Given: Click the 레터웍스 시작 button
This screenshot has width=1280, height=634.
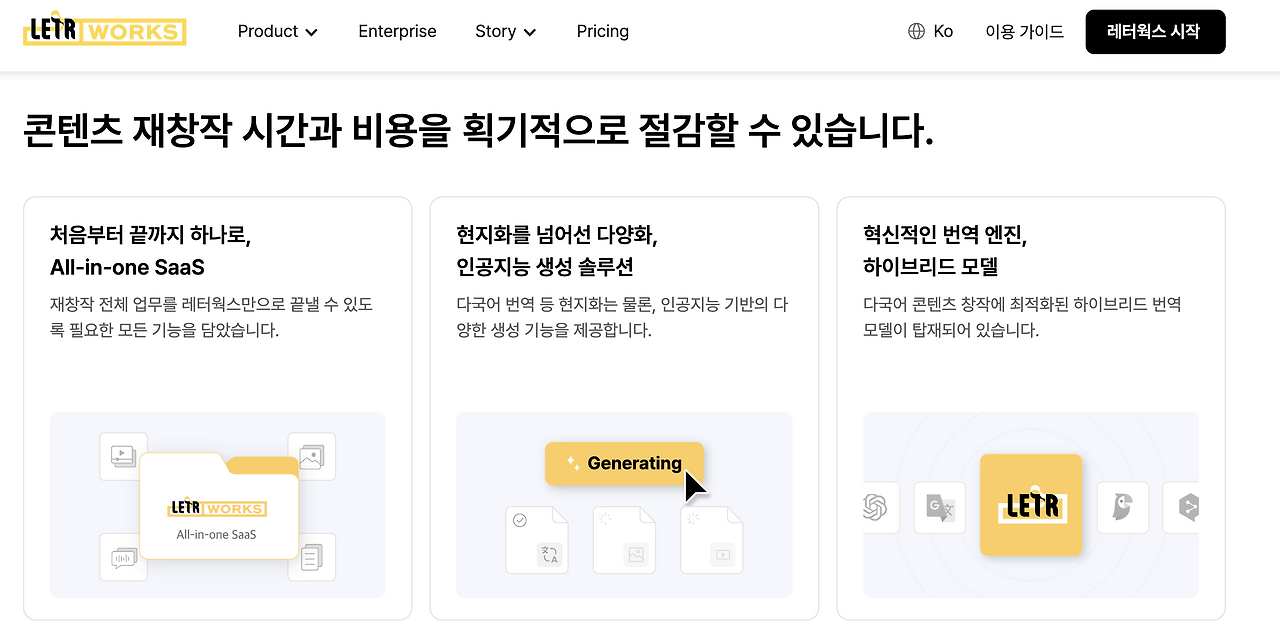Looking at the screenshot, I should click(1155, 31).
